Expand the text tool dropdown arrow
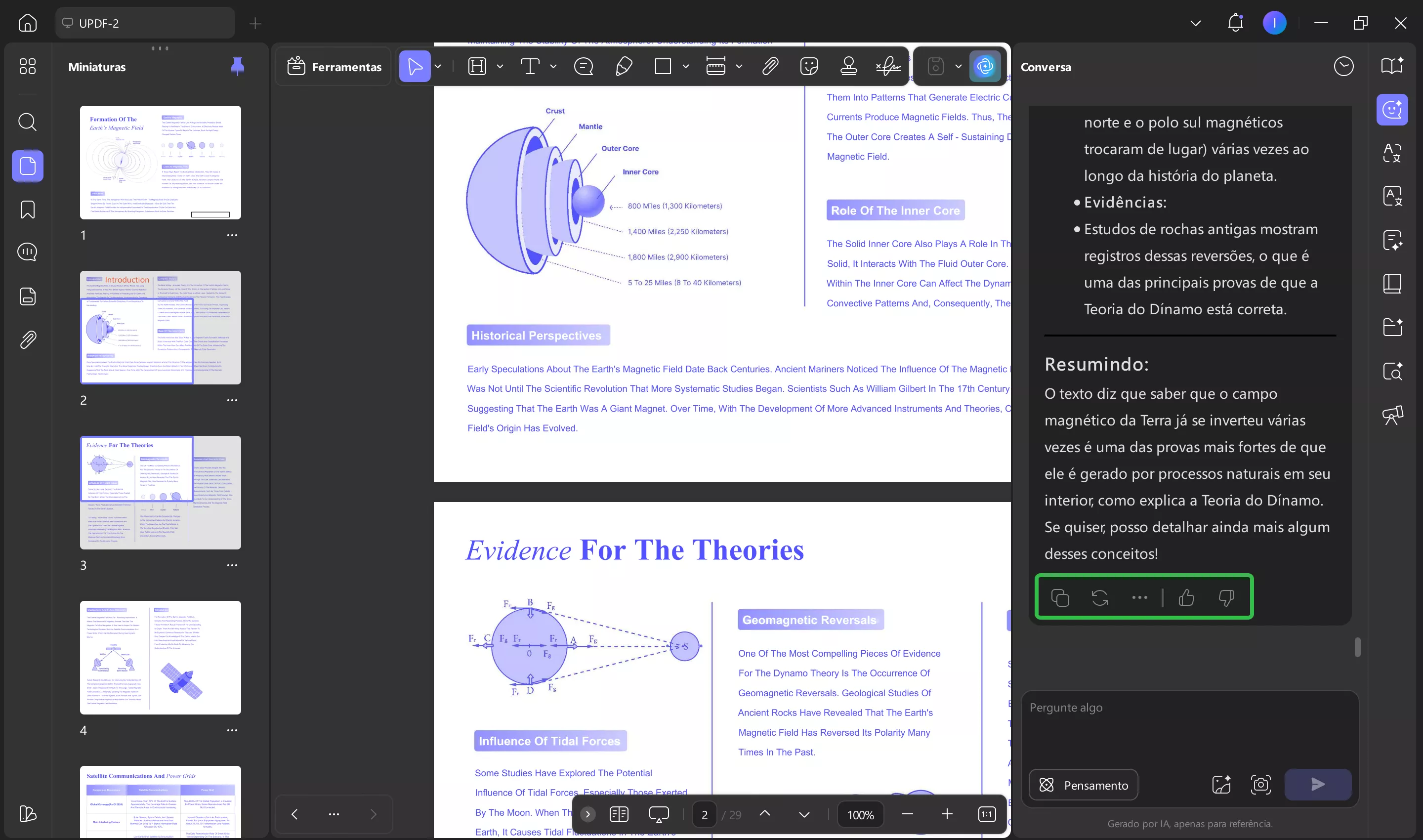 point(553,67)
